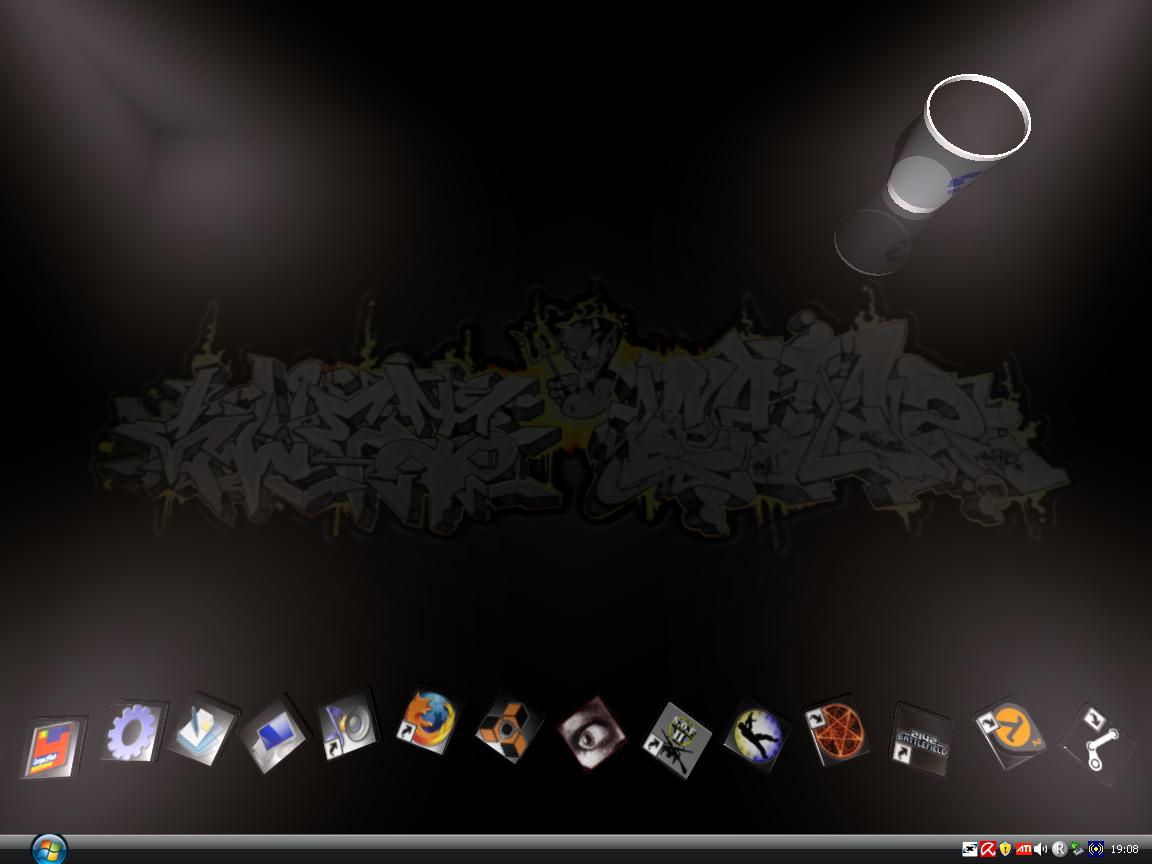Viewport: 1152px width, 864px height.
Task: Launch the Firefox browser shortcut
Action: (x=429, y=721)
